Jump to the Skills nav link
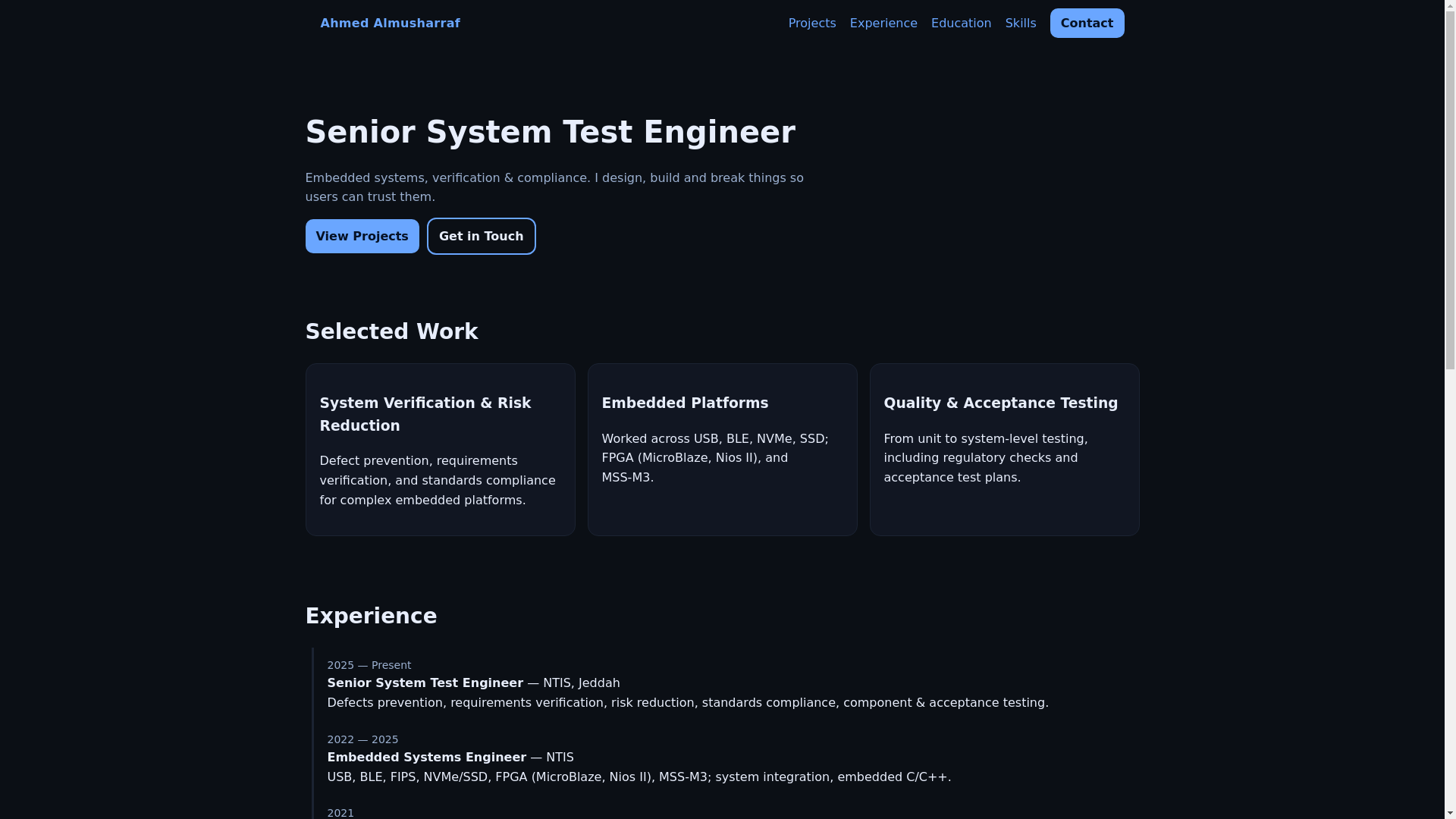The height and width of the screenshot is (819, 1456). pyautogui.click(x=1021, y=24)
